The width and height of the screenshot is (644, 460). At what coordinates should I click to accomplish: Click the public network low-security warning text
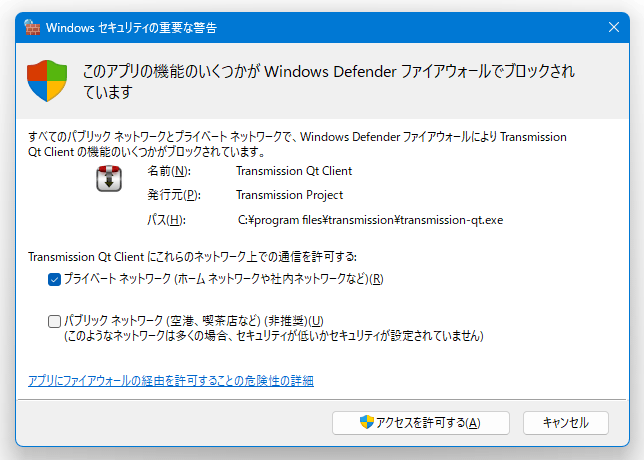click(x=274, y=336)
